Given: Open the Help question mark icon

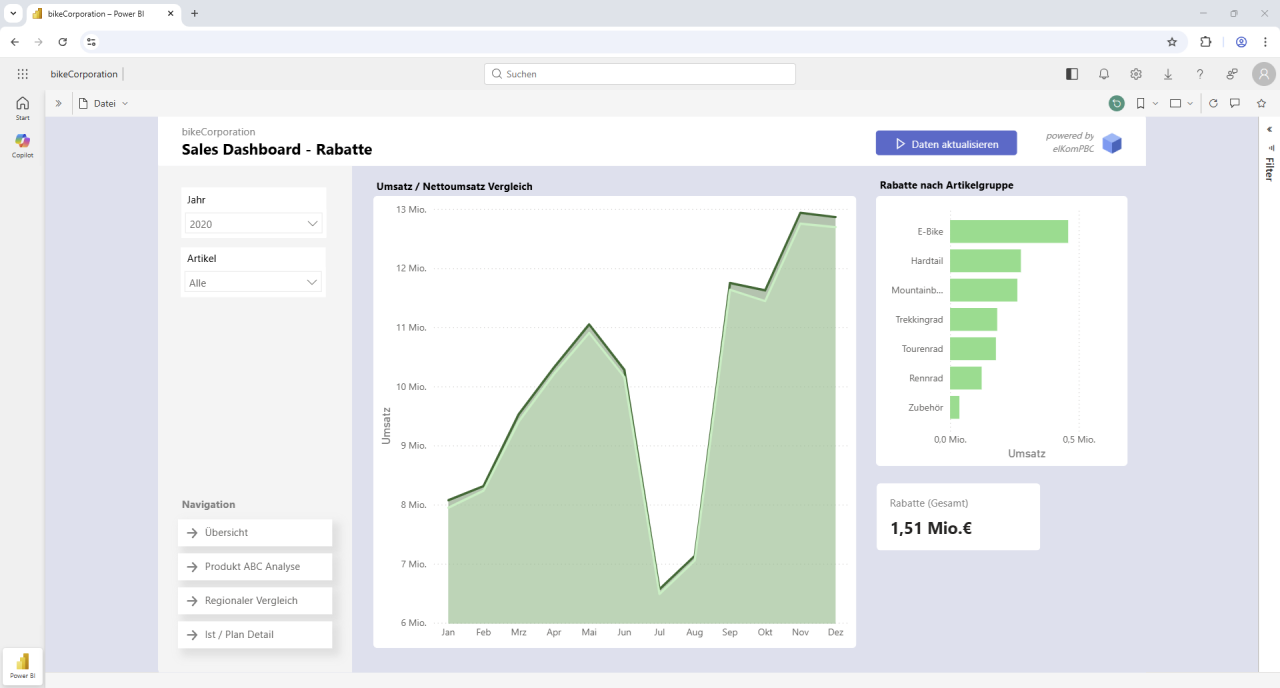Looking at the screenshot, I should click(x=1200, y=74).
